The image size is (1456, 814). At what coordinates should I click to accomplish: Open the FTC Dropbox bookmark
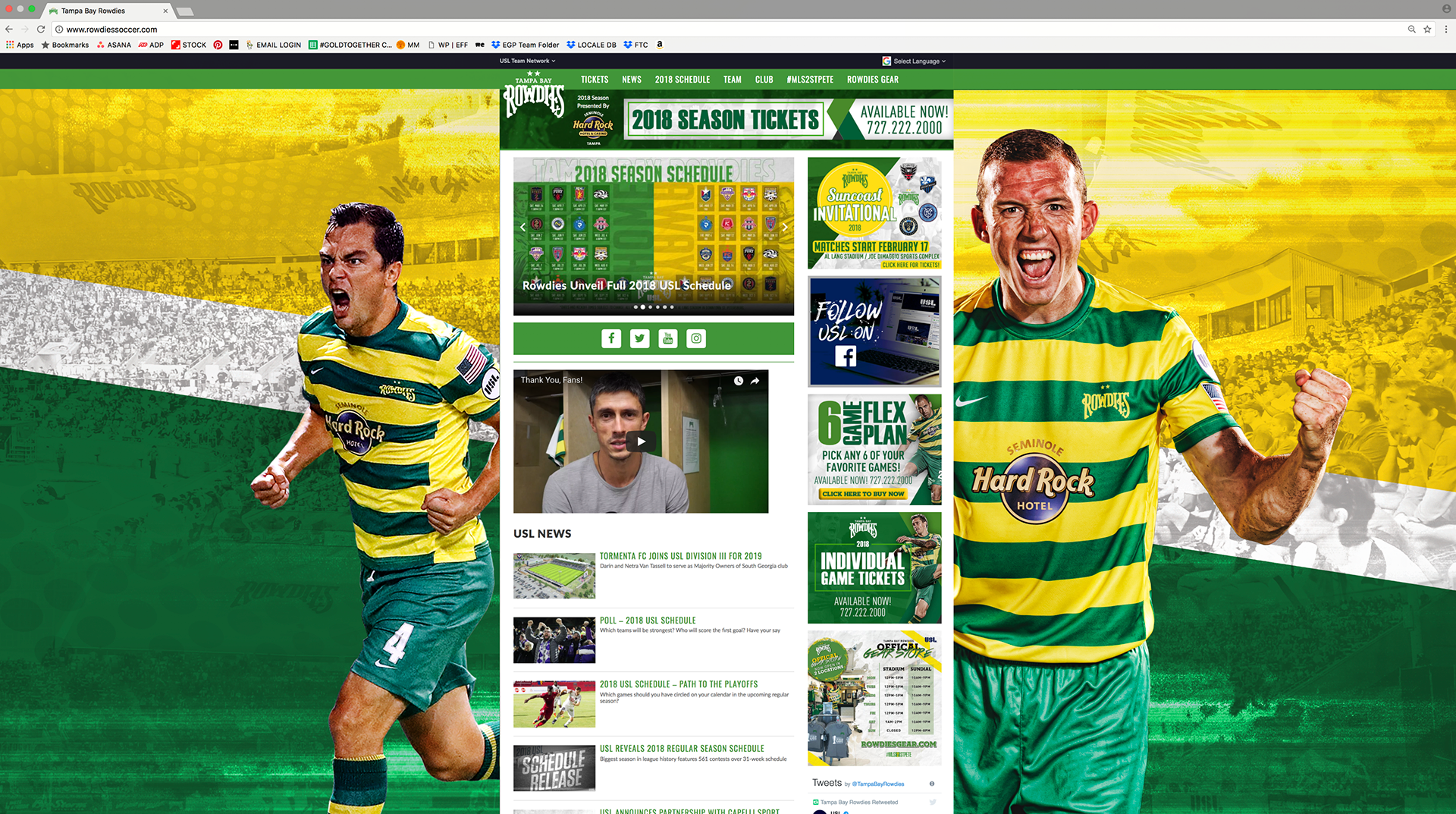[635, 45]
